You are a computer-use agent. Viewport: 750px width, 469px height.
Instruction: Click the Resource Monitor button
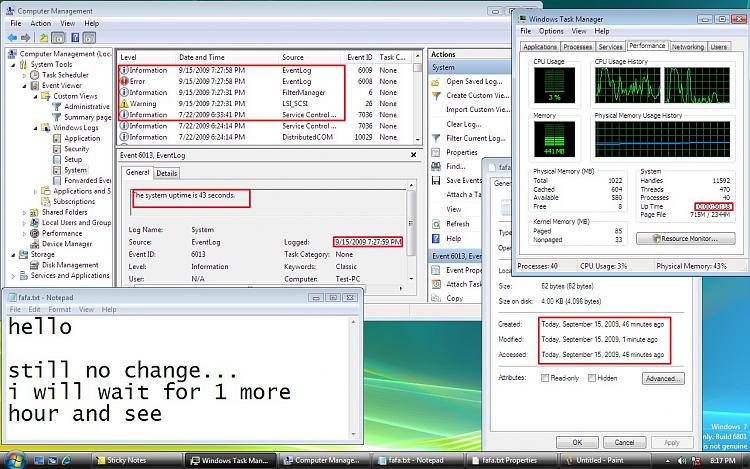click(685, 238)
